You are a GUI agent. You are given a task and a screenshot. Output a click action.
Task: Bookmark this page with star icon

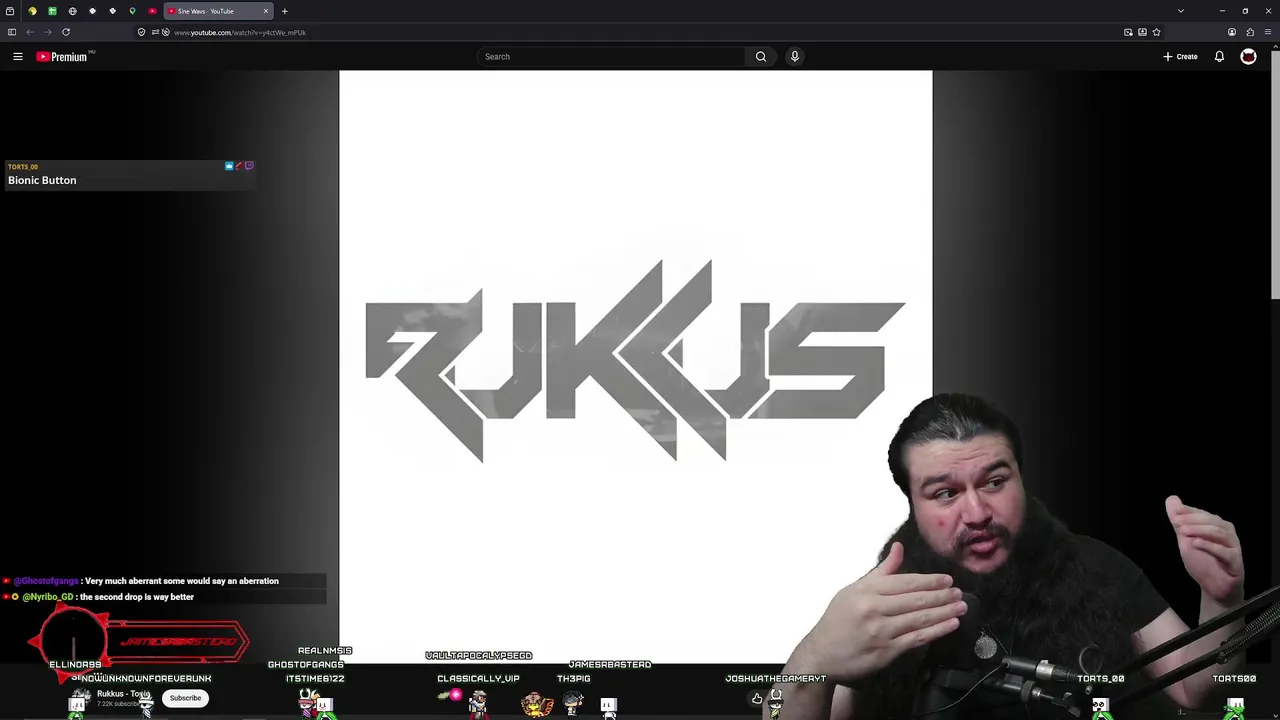(x=1156, y=32)
